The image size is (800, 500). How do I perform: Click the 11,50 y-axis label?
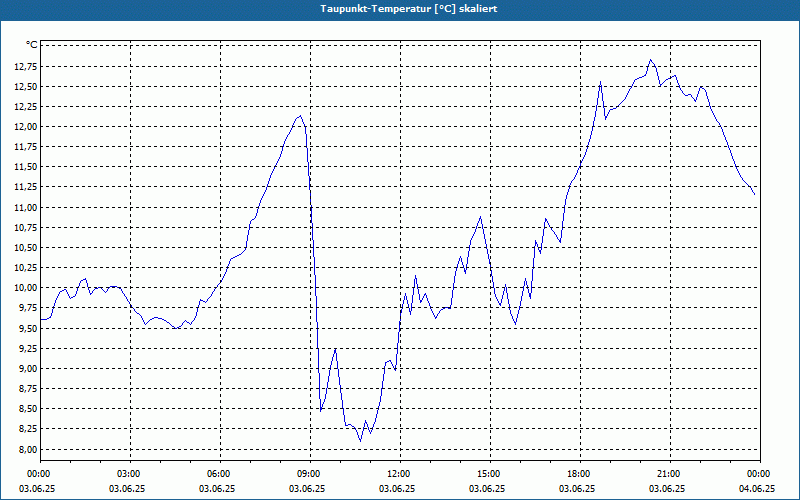pos(27,167)
